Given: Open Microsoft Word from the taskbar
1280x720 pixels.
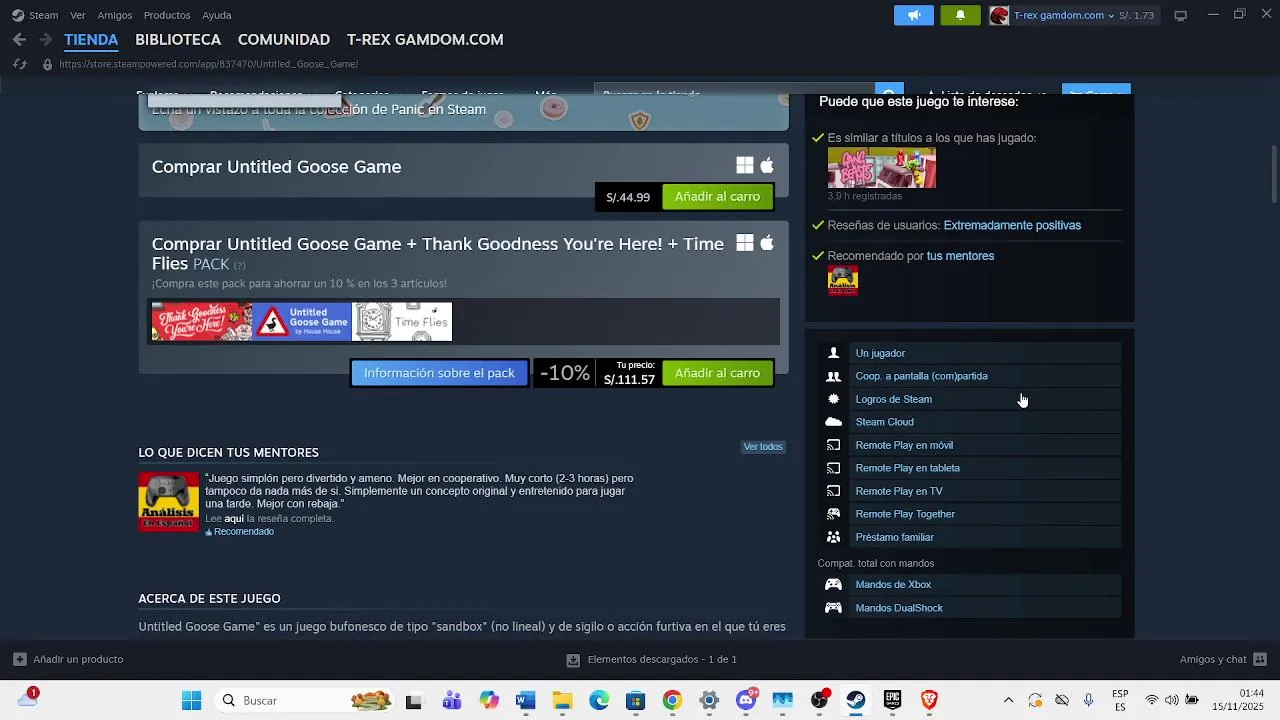Looking at the screenshot, I should [x=526, y=701].
